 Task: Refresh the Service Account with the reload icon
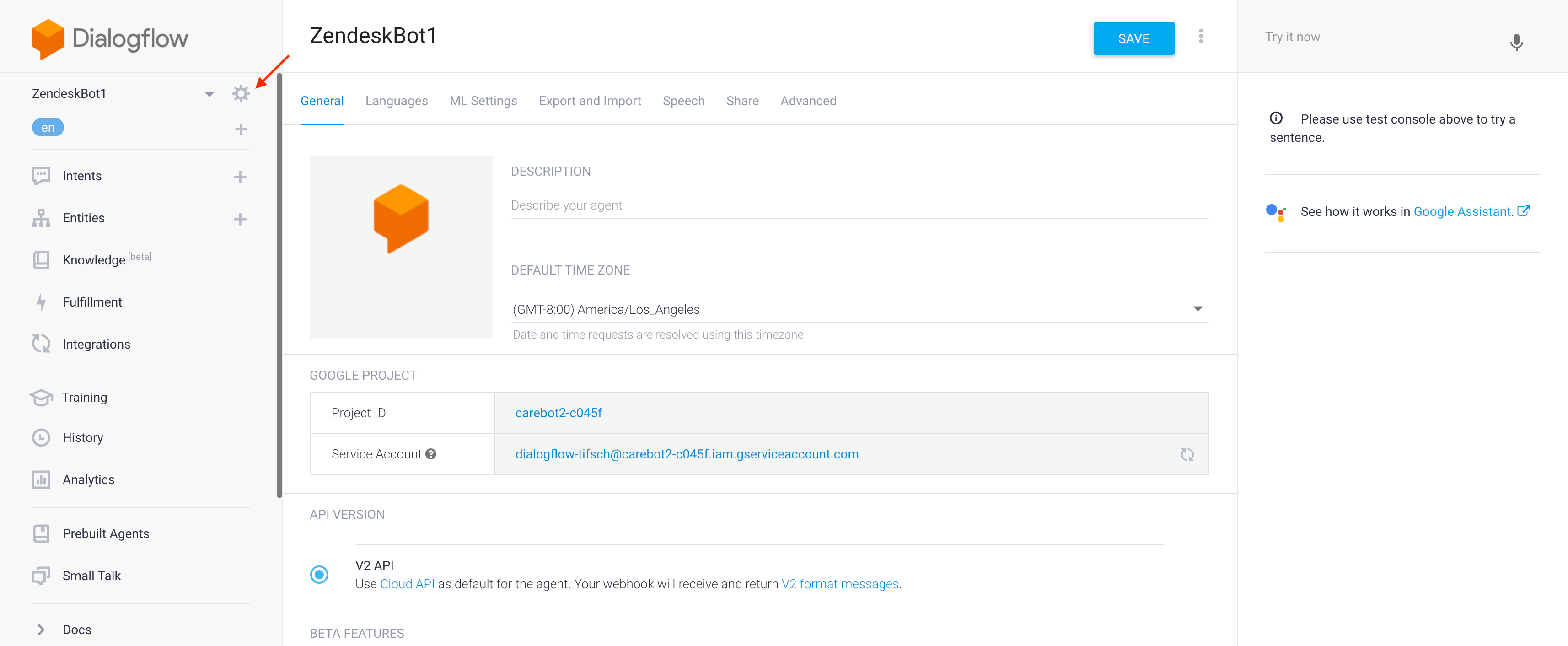pyautogui.click(x=1187, y=454)
